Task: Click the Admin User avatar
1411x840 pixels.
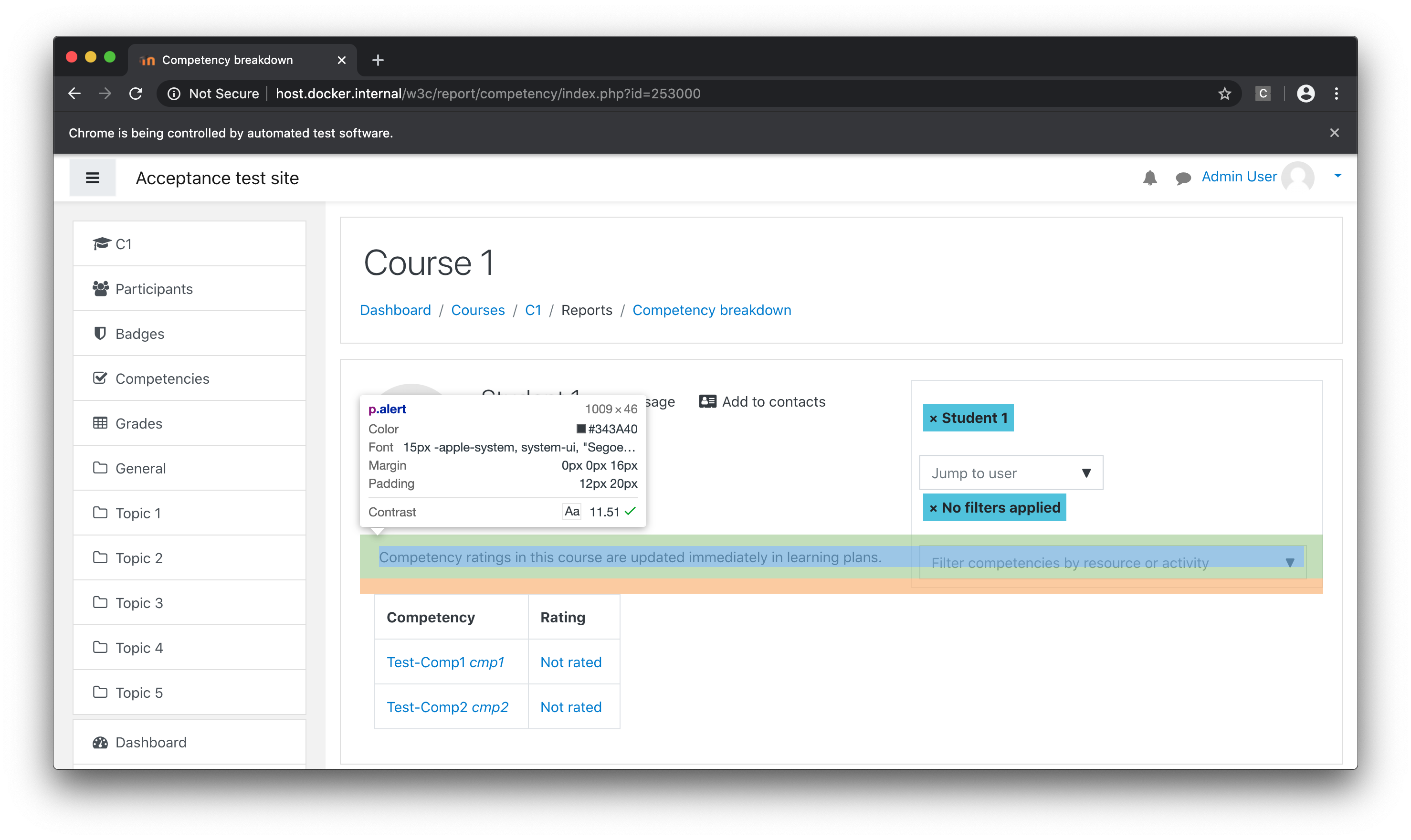Action: click(1298, 177)
